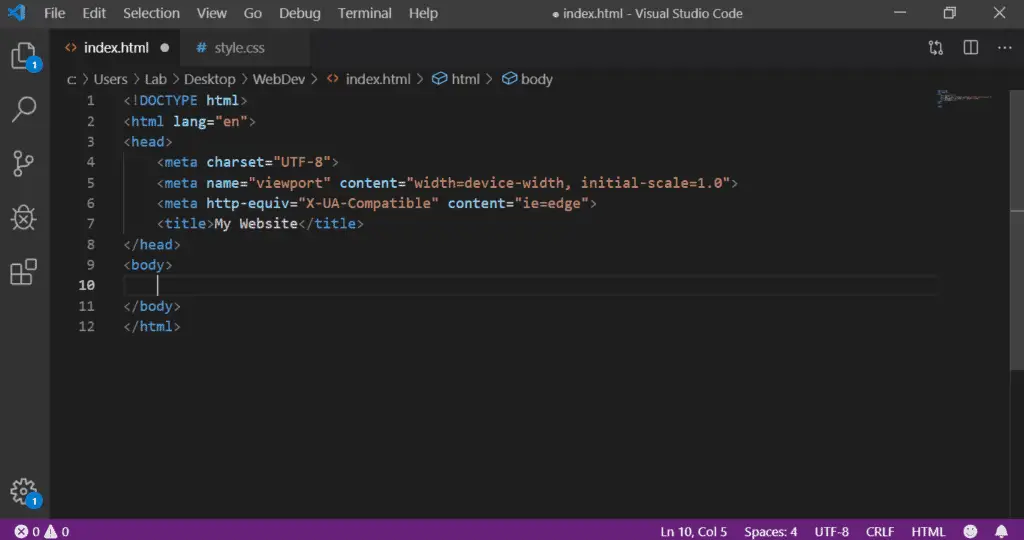This screenshot has height=540, width=1024.
Task: Open the Source Control view icon
Action: tap(24, 163)
